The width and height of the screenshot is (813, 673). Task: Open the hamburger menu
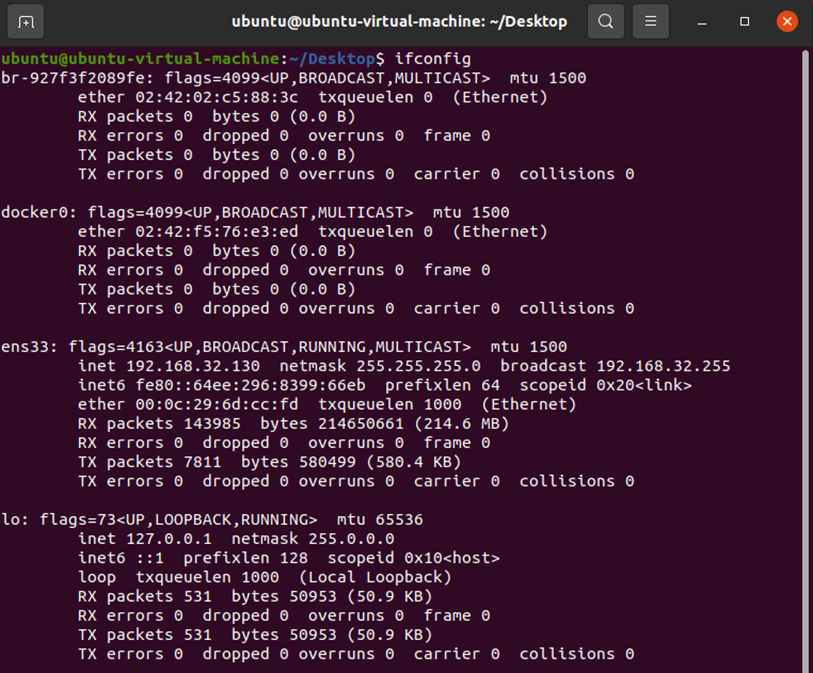[x=651, y=21]
